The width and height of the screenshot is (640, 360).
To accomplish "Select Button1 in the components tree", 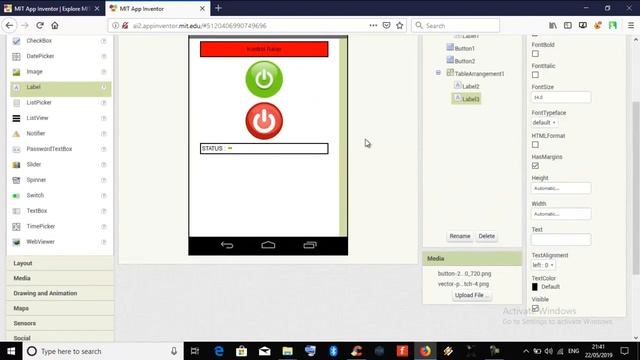I will [464, 48].
